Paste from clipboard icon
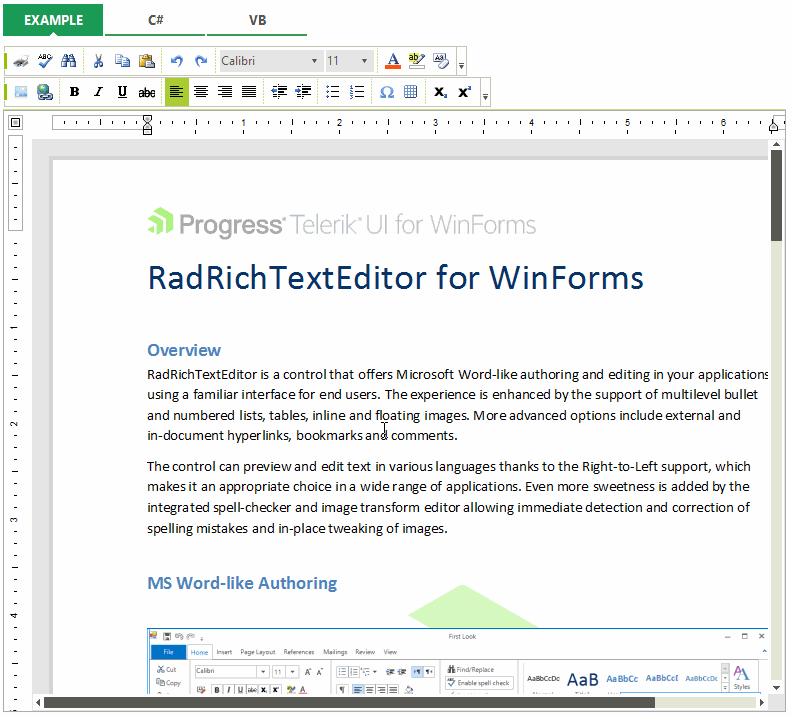Image resolution: width=792 pixels, height=717 pixels. pos(146,61)
